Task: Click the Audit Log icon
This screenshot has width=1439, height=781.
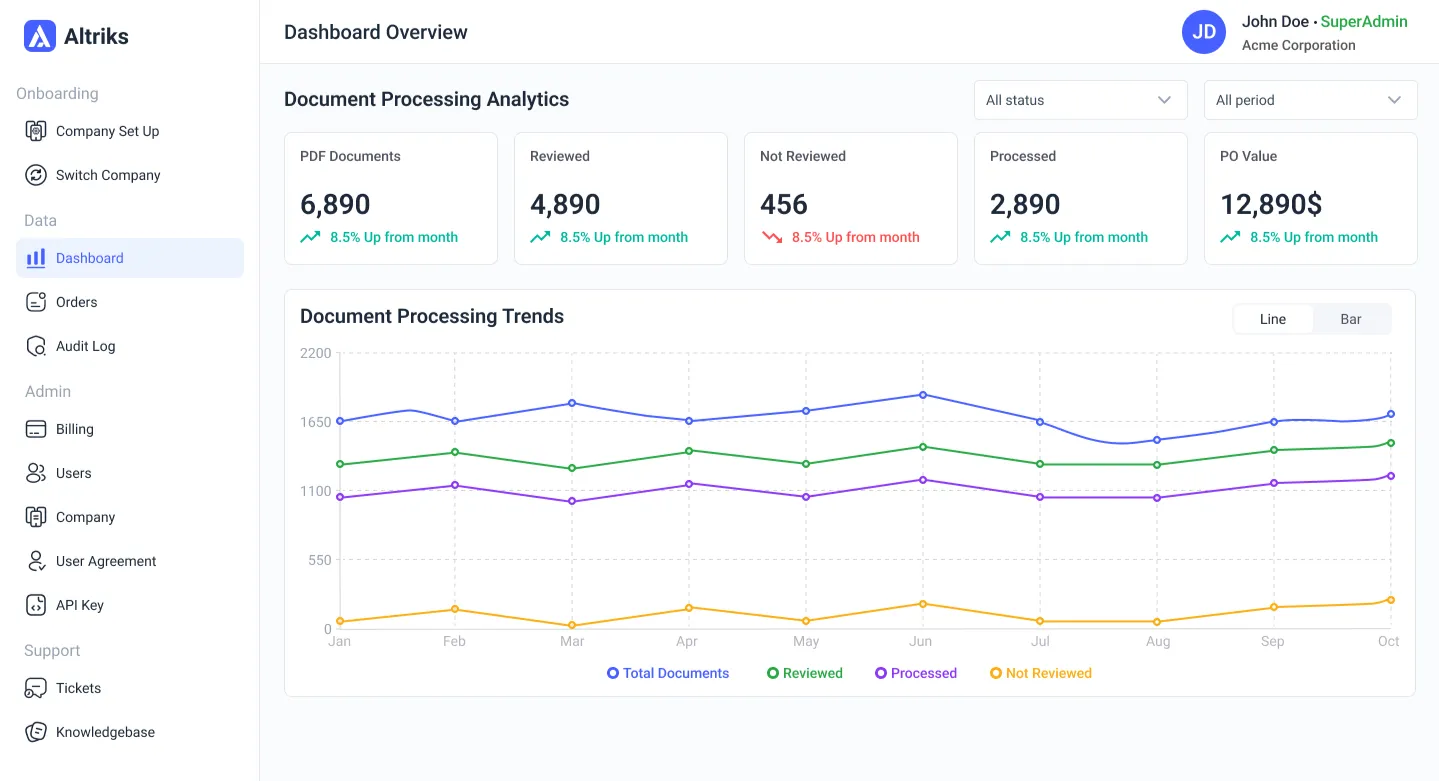Action: tap(36, 346)
